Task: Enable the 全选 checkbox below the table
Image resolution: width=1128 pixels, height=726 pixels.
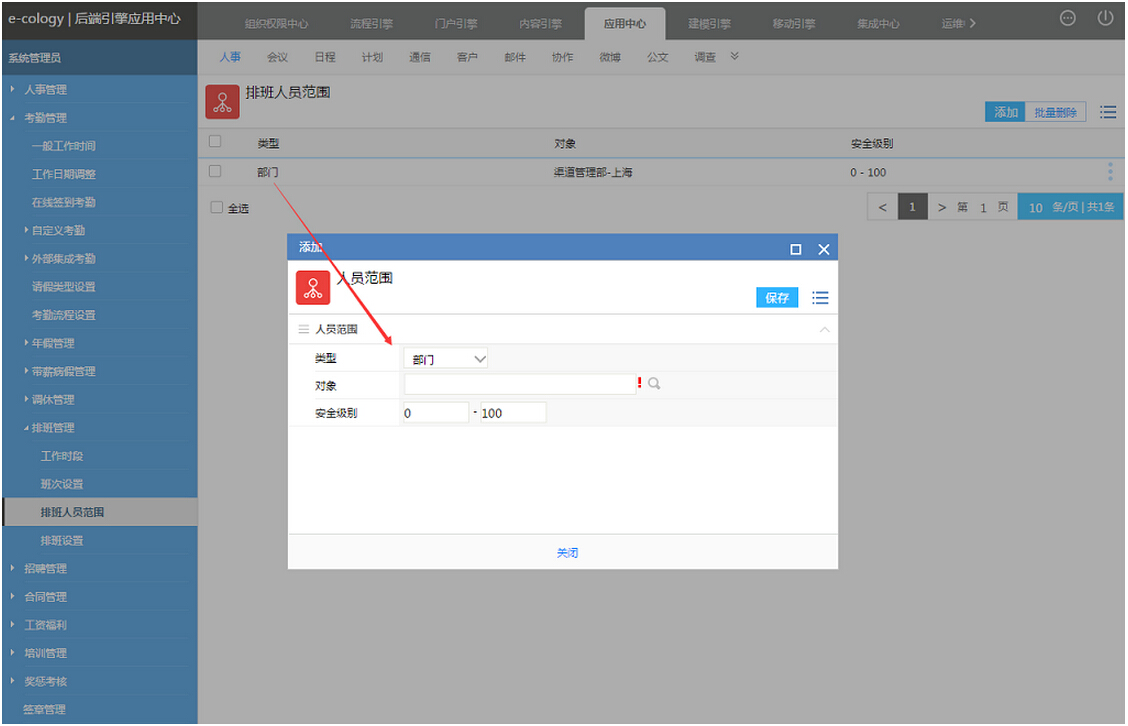Action: pyautogui.click(x=217, y=208)
